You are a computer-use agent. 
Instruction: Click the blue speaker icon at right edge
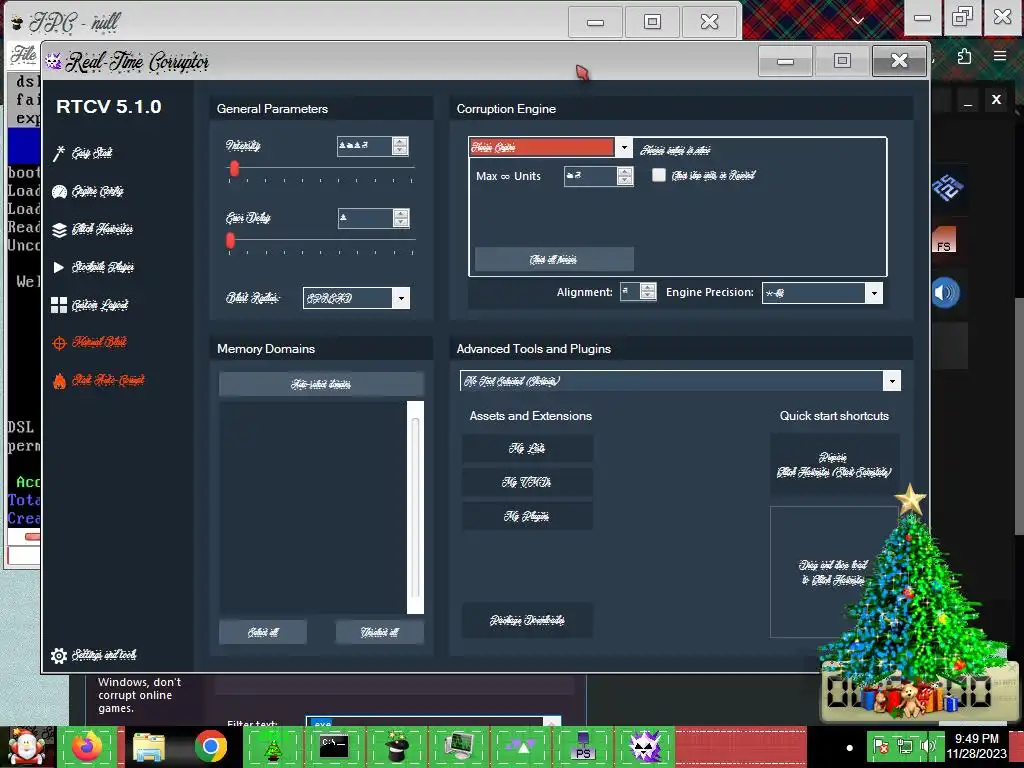tap(944, 293)
